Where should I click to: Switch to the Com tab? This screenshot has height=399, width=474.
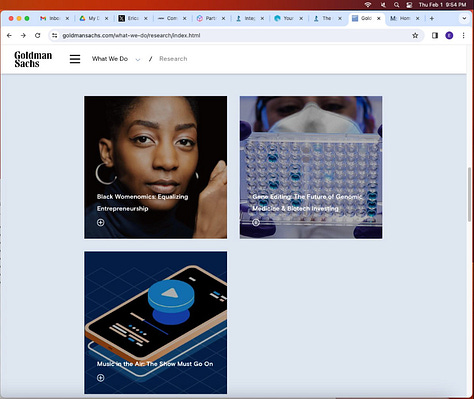tap(172, 18)
